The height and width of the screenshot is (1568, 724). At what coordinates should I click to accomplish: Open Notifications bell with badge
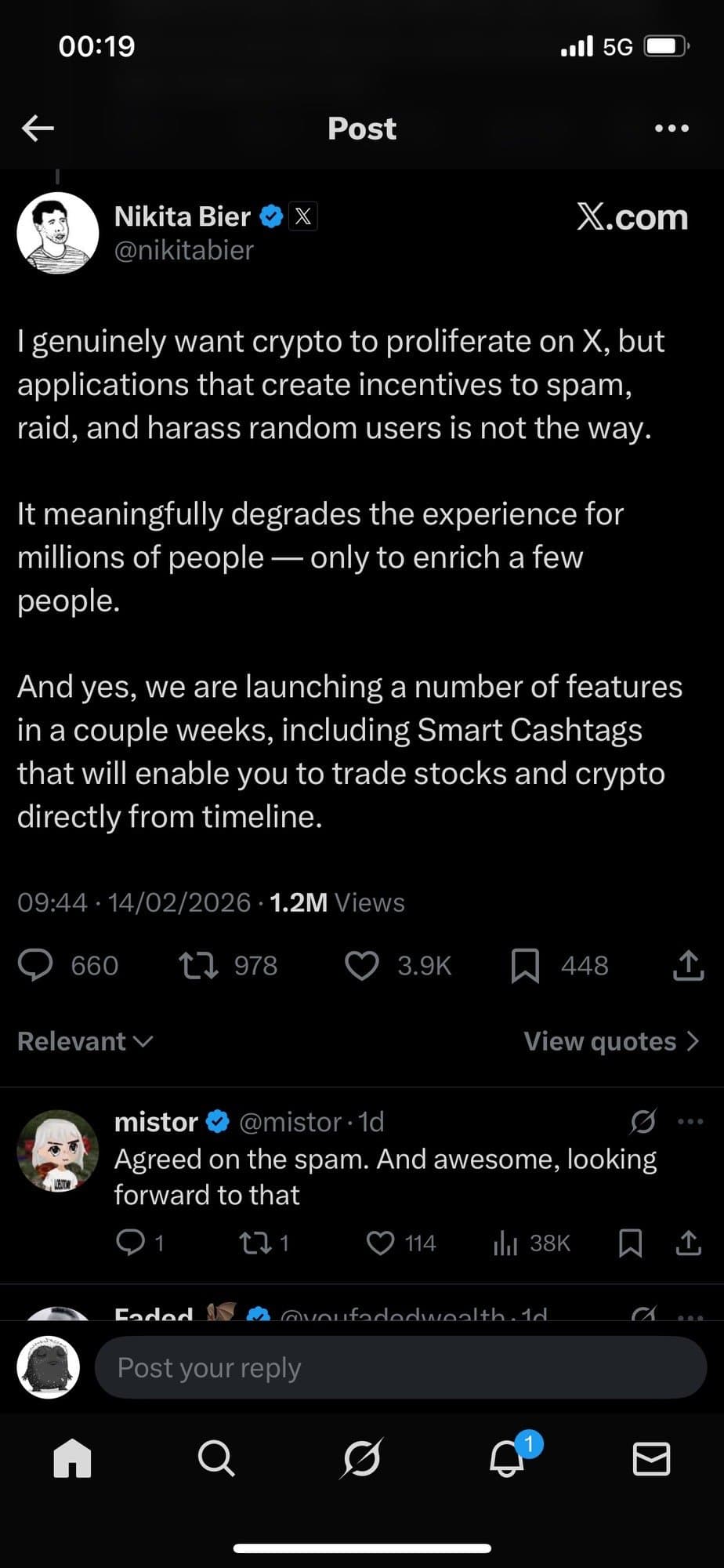point(508,1459)
